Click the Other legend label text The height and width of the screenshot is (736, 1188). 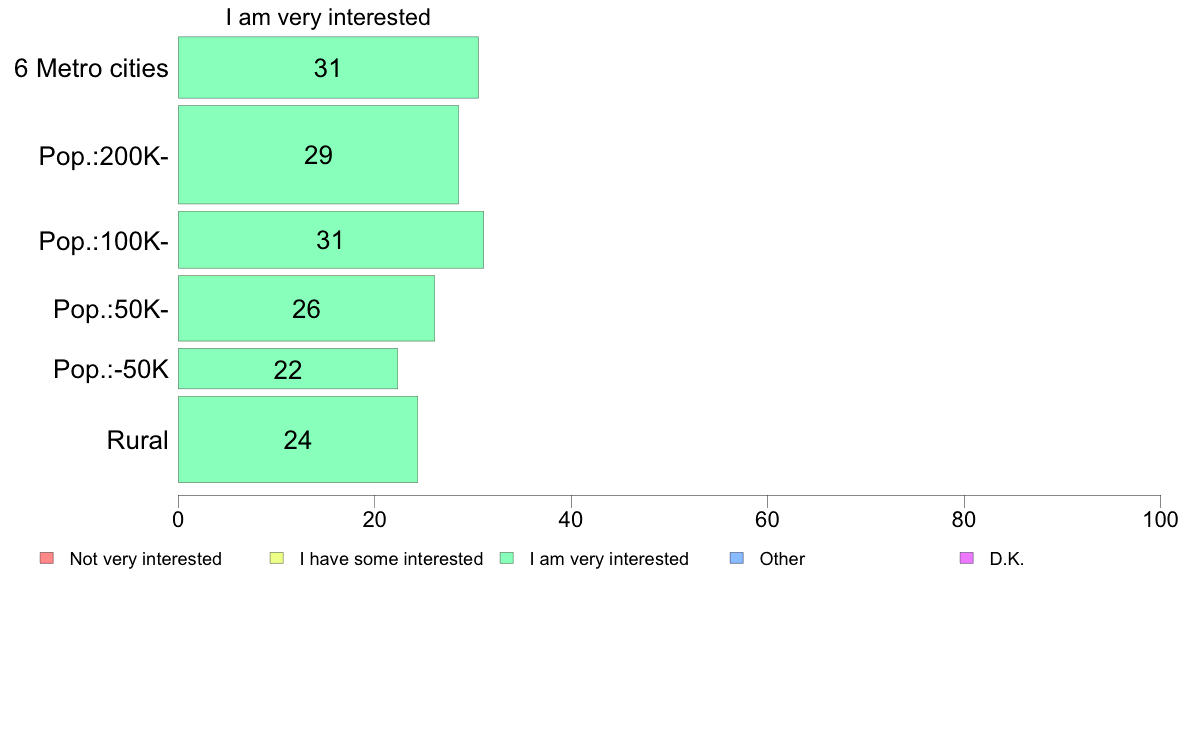coord(782,559)
